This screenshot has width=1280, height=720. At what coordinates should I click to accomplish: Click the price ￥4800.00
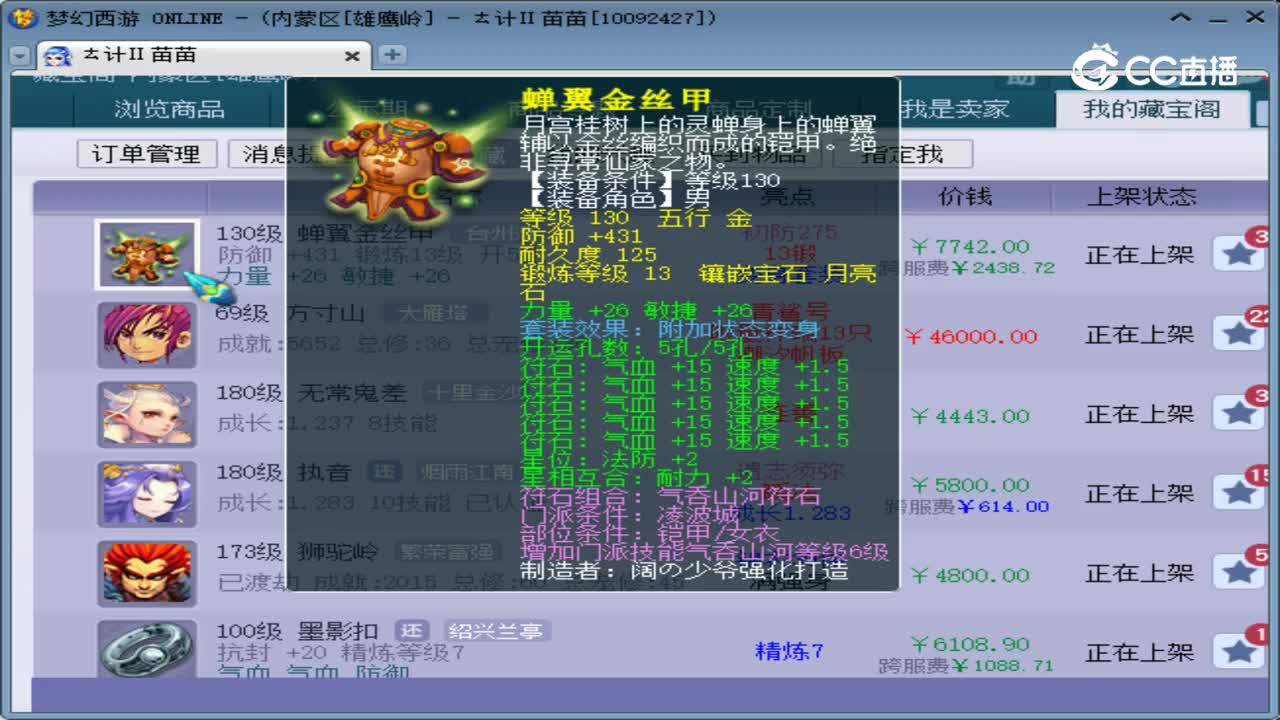click(x=970, y=575)
